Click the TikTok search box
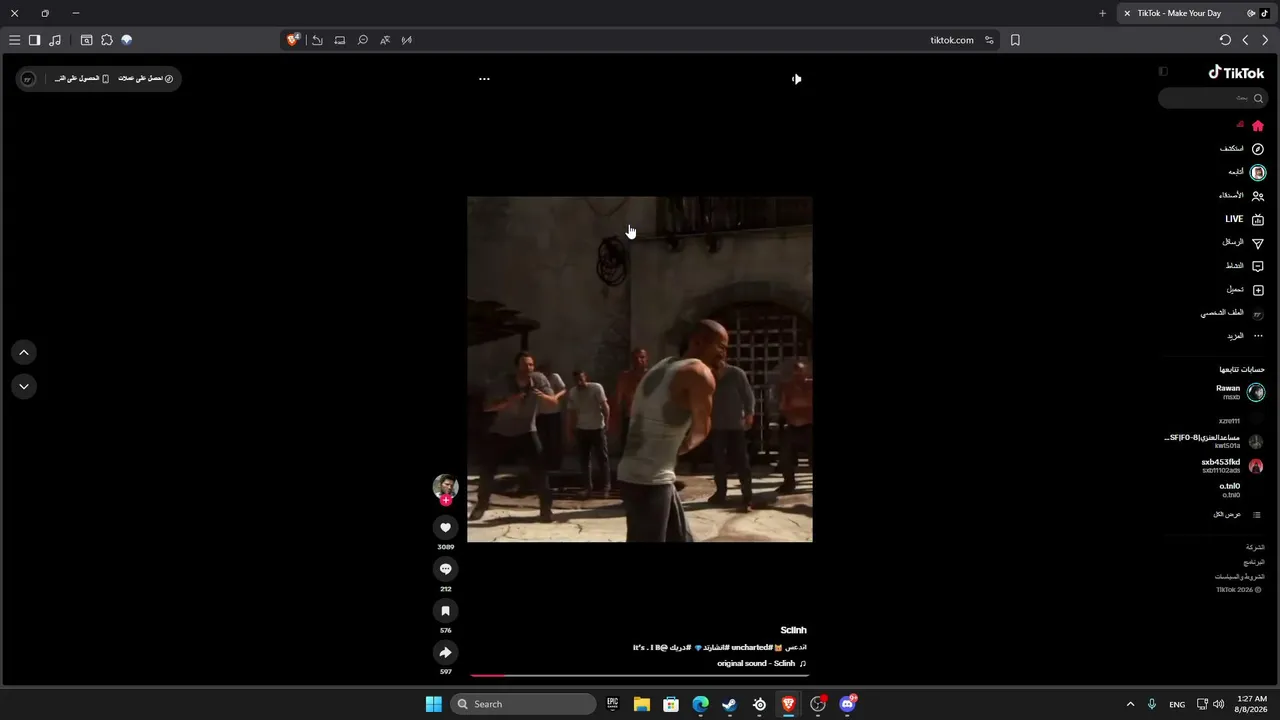The width and height of the screenshot is (1280, 720). click(1213, 98)
